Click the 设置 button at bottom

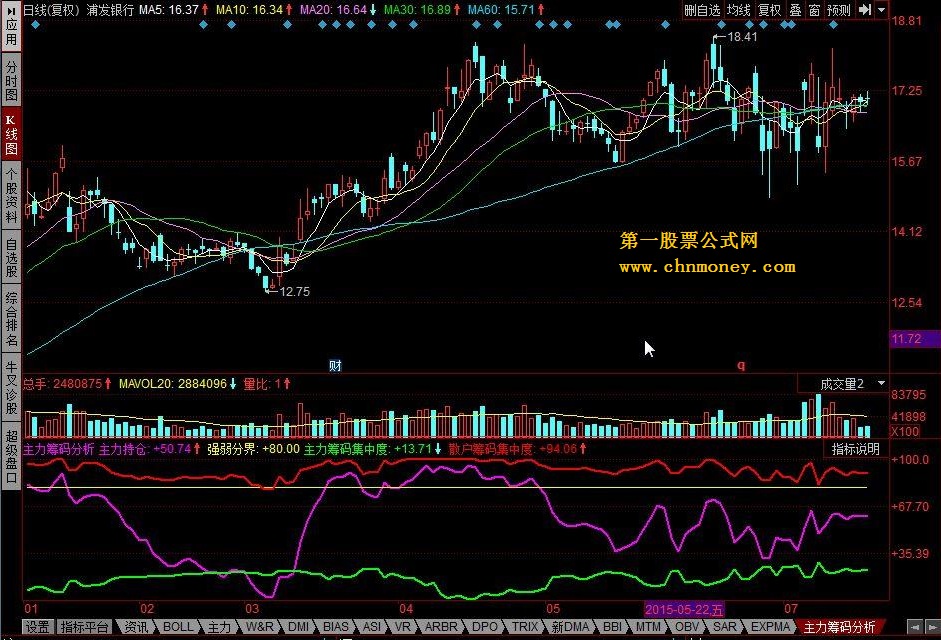coord(38,627)
